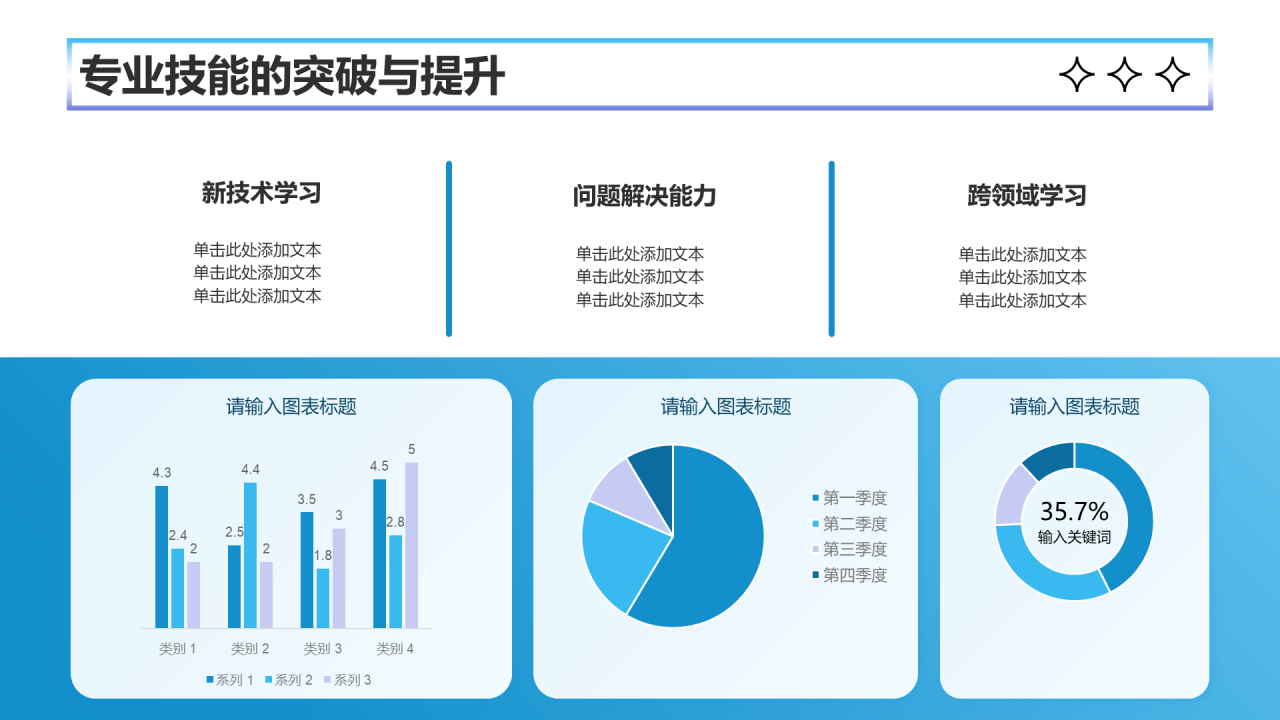Select the pie chart's 请输入图表标题 title
Image resolution: width=1280 pixels, height=720 pixels.
(726, 407)
